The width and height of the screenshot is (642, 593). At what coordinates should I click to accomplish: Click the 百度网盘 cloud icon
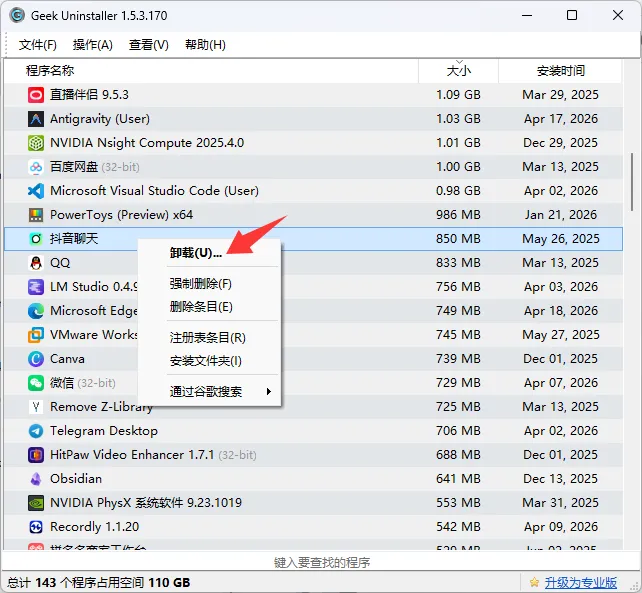click(x=36, y=167)
